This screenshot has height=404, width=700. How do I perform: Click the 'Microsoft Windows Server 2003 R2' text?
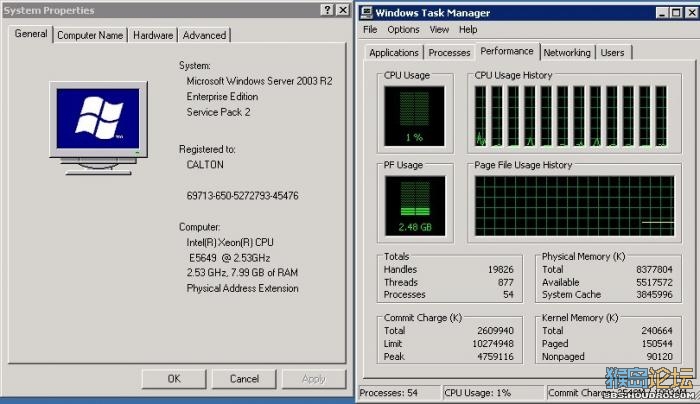point(259,81)
